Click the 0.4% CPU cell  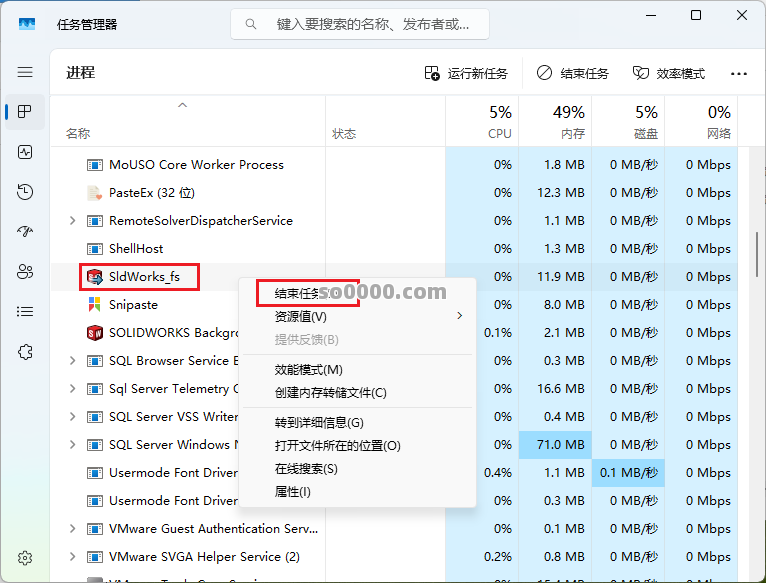tap(482, 473)
